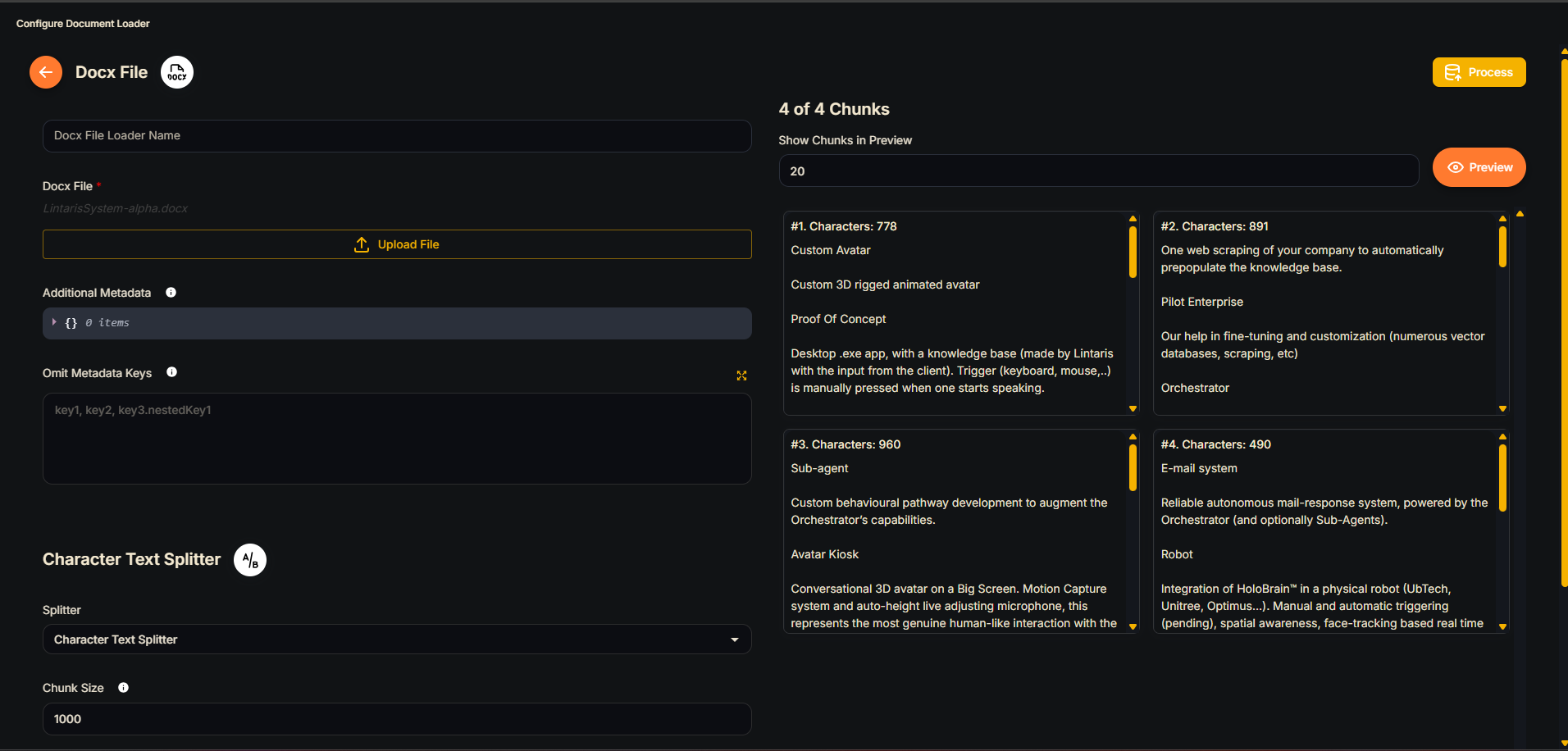Click the Omit Metadata Keys info icon
The image size is (1568, 751).
pos(171,372)
